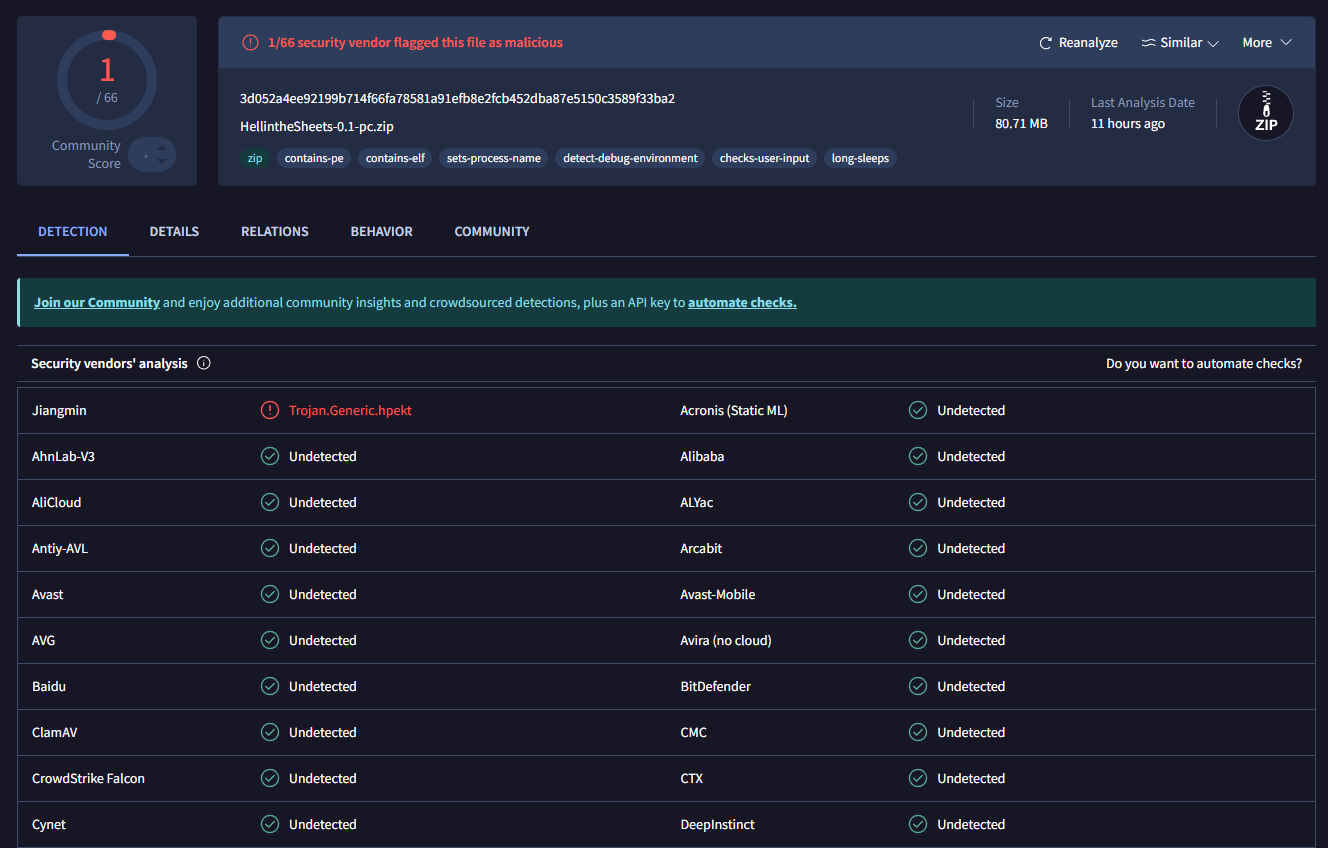This screenshot has width=1328, height=848.
Task: Click the Reanalyze refresh icon
Action: pyautogui.click(x=1046, y=43)
